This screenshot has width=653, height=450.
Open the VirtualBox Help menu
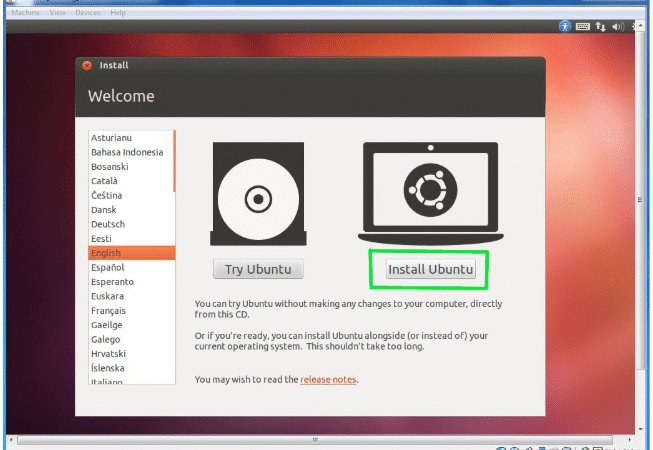[118, 12]
